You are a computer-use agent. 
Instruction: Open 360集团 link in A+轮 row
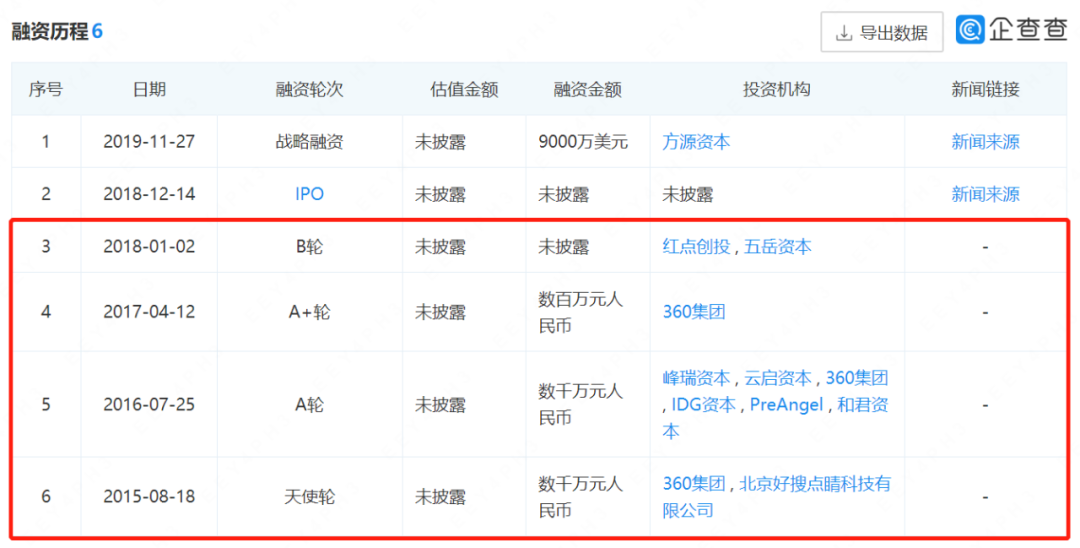click(693, 312)
